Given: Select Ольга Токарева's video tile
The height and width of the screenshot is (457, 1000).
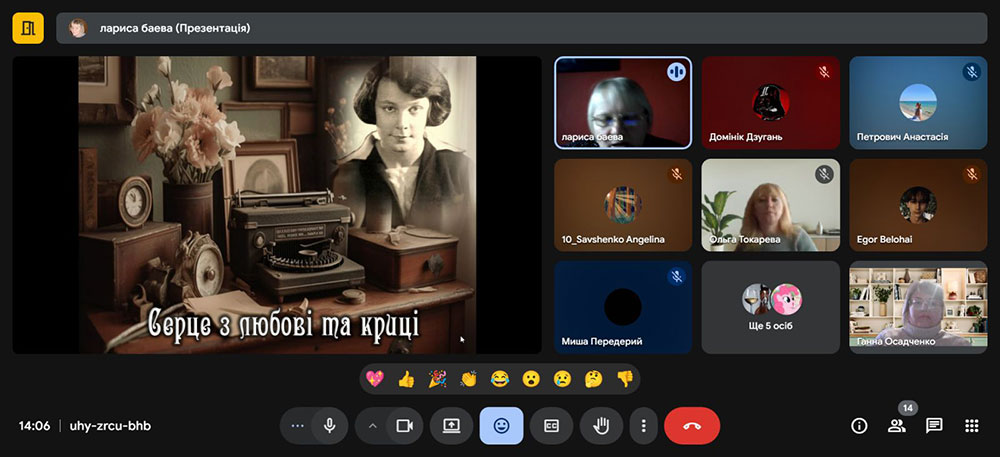Looking at the screenshot, I should click(x=770, y=205).
